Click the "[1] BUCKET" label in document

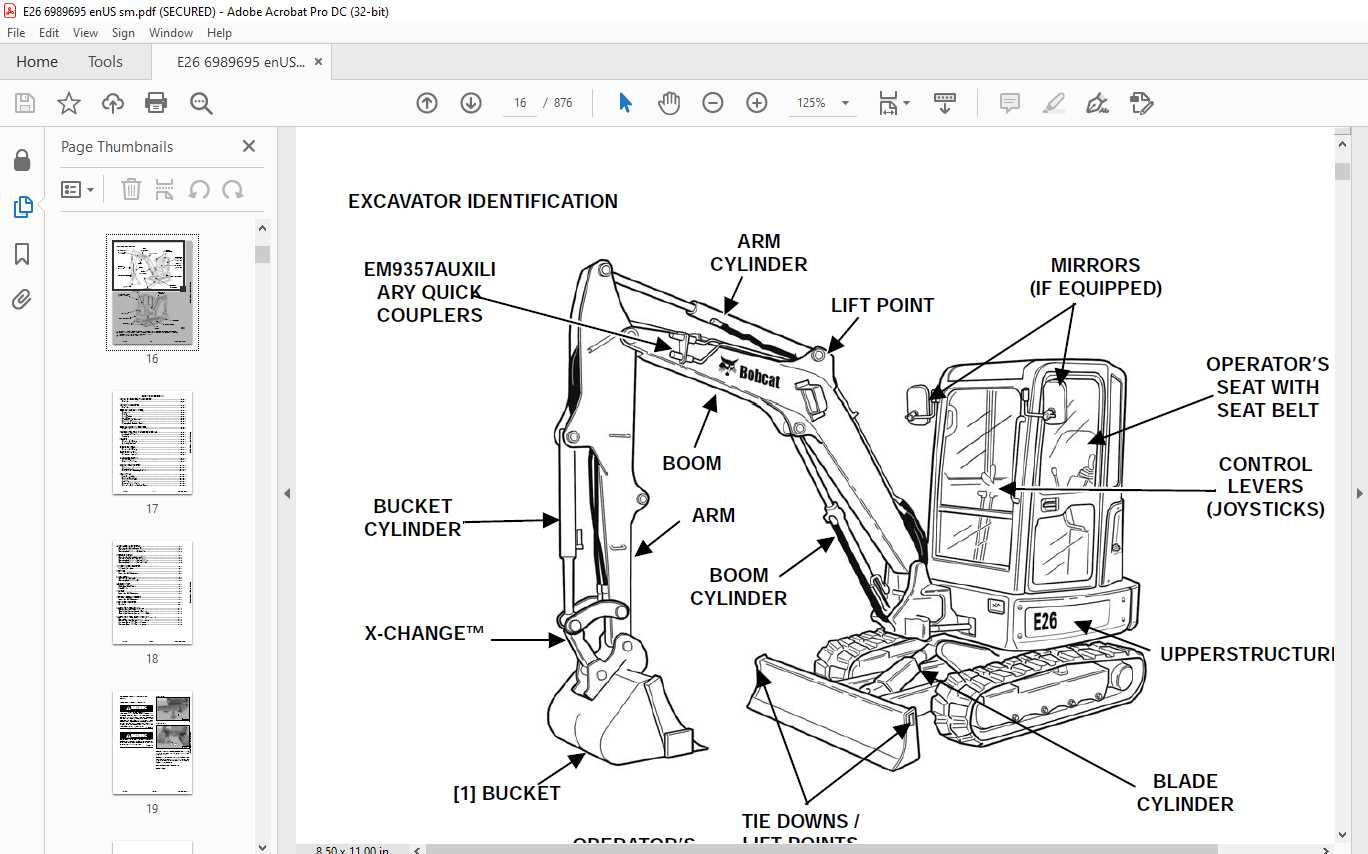point(507,793)
